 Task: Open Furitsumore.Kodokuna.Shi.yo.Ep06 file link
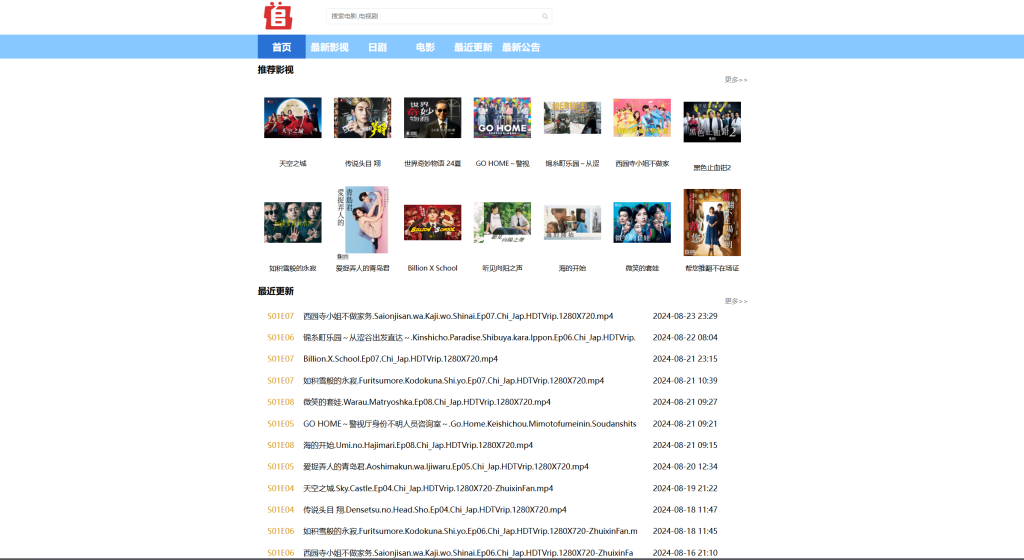(470, 531)
